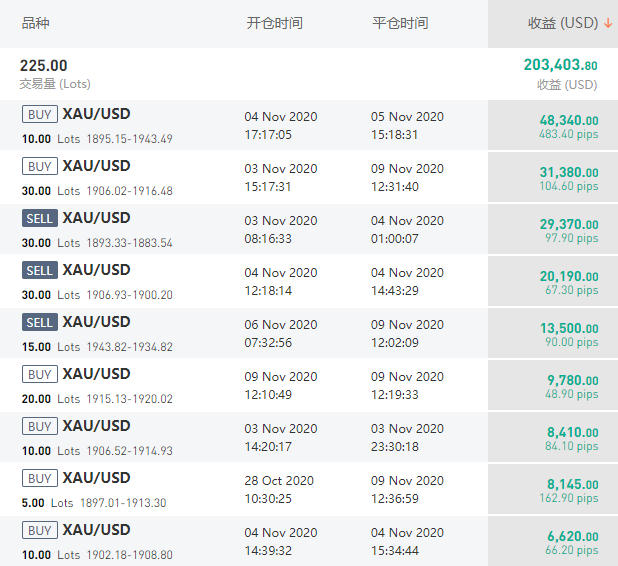Image resolution: width=618 pixels, height=566 pixels.
Task: Click the BUY badge on the 6,620.00 trade
Action: click(x=40, y=530)
